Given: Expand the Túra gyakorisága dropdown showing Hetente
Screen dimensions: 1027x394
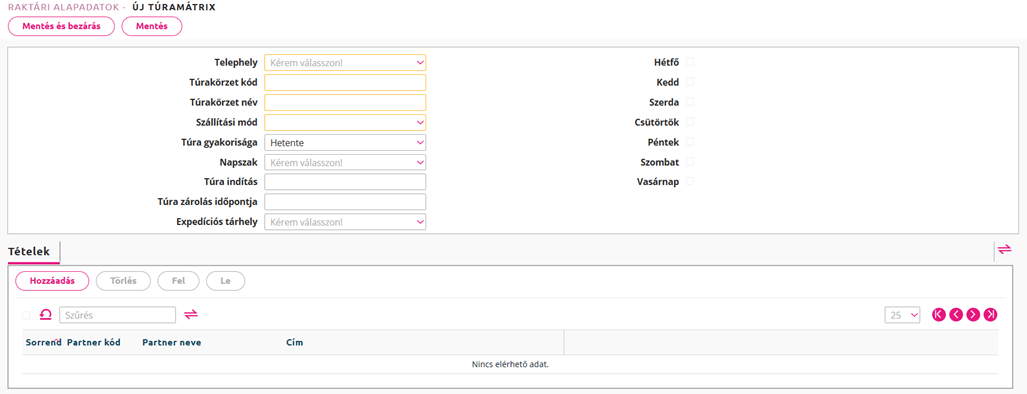Looking at the screenshot, I should coord(345,142).
